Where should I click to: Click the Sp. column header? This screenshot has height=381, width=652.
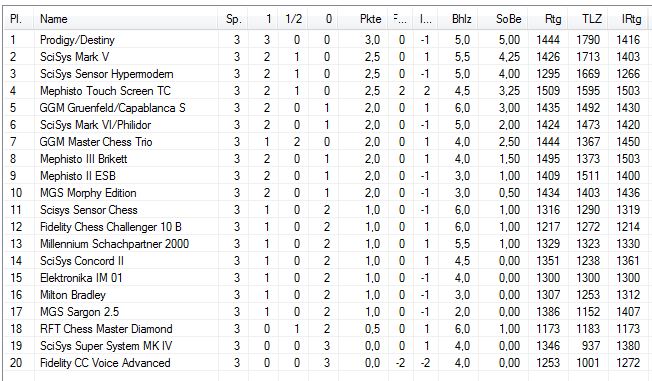(233, 19)
